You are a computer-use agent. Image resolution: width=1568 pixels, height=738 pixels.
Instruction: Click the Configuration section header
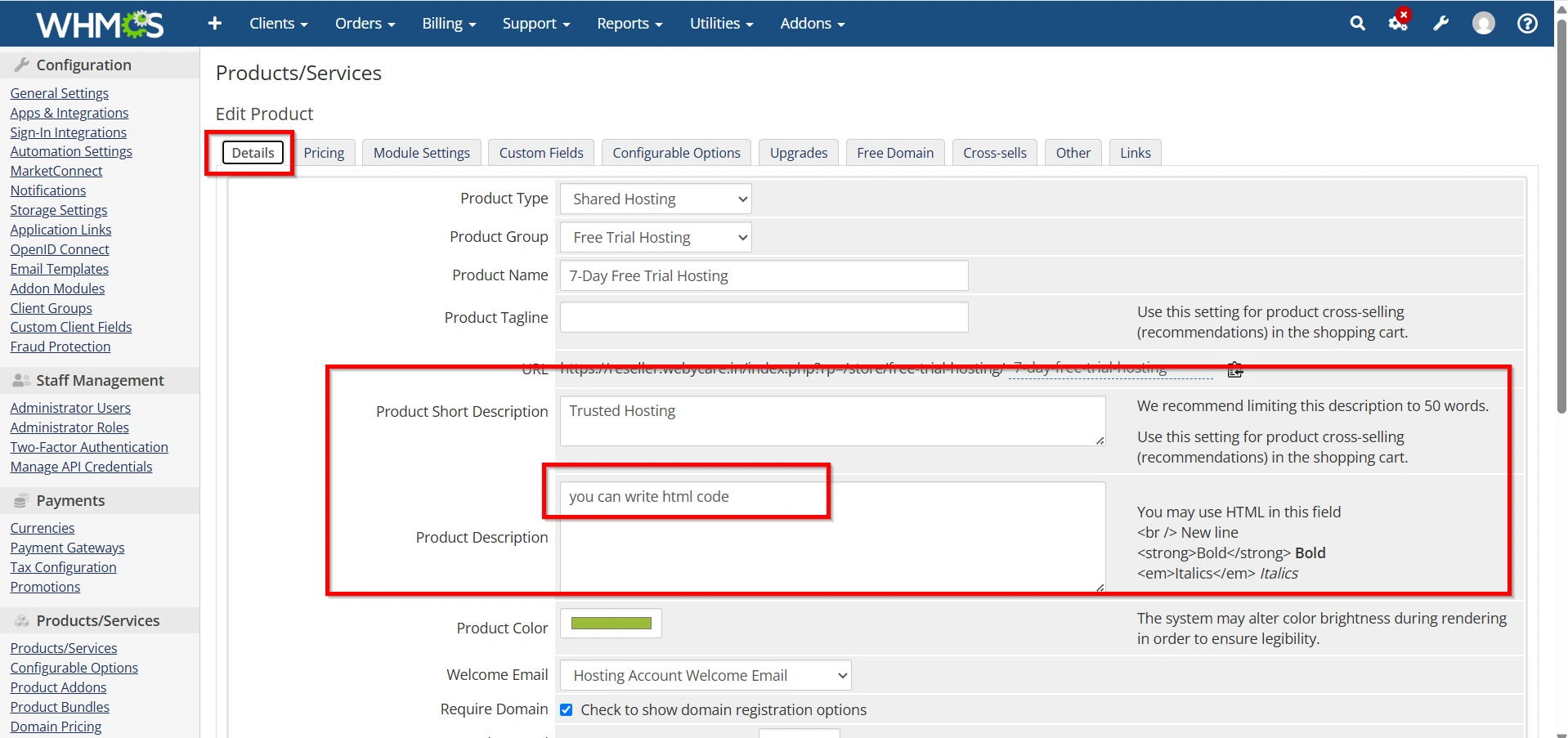100,65
